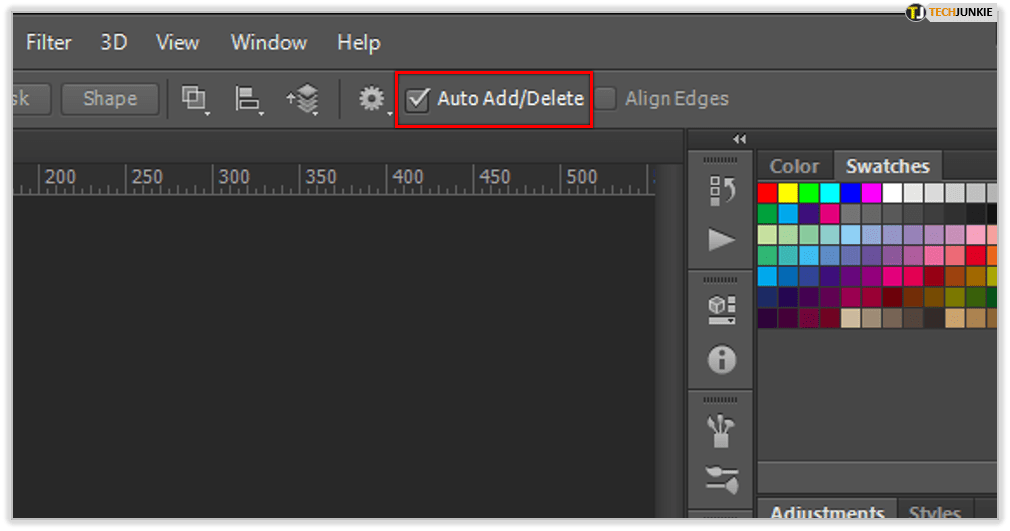The height and width of the screenshot is (531, 1010).
Task: Toggle the Align Edges checkbox
Action: [x=605, y=99]
